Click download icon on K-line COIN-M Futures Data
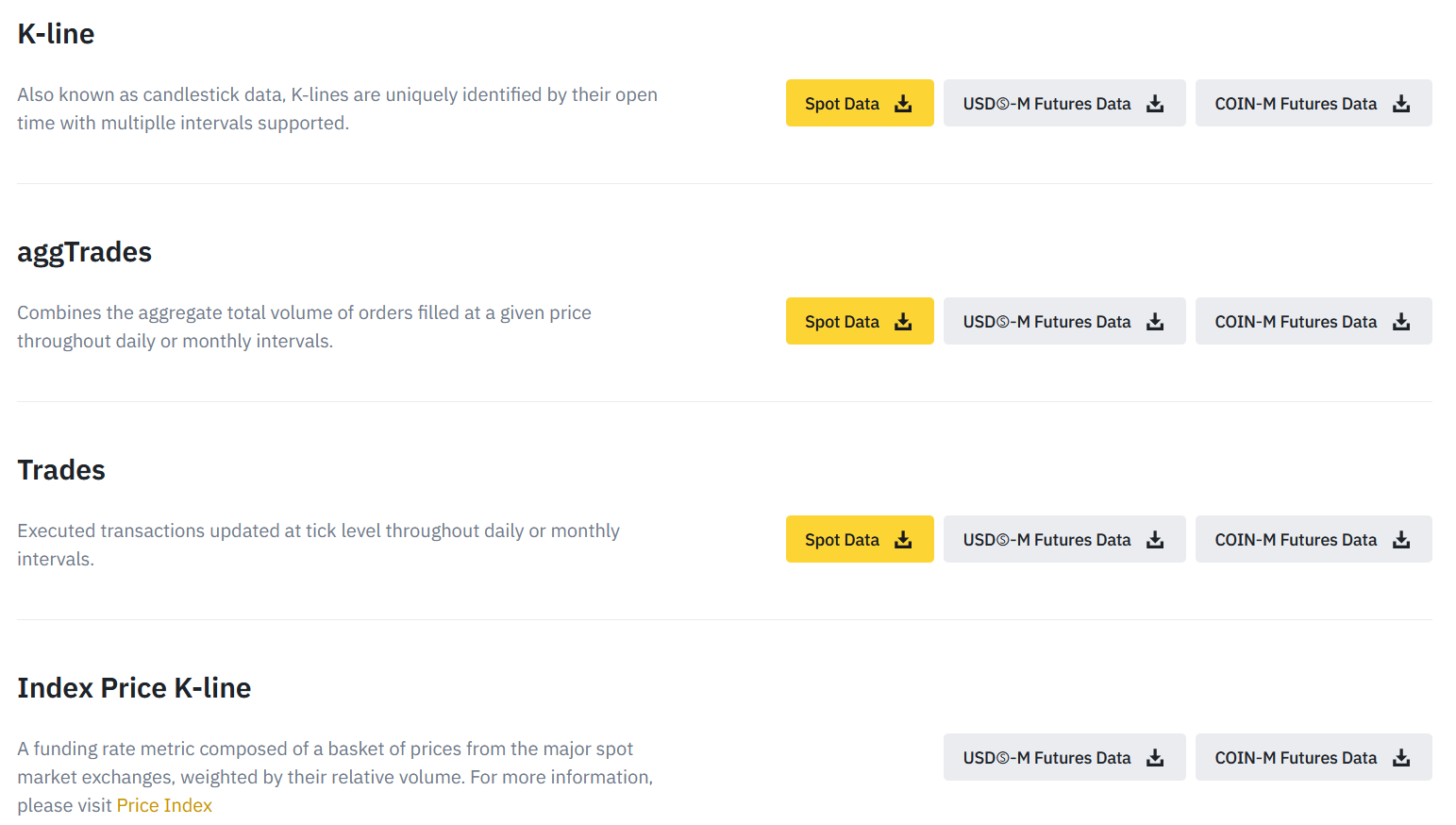Image resolution: width=1456 pixels, height=825 pixels. point(1400,103)
